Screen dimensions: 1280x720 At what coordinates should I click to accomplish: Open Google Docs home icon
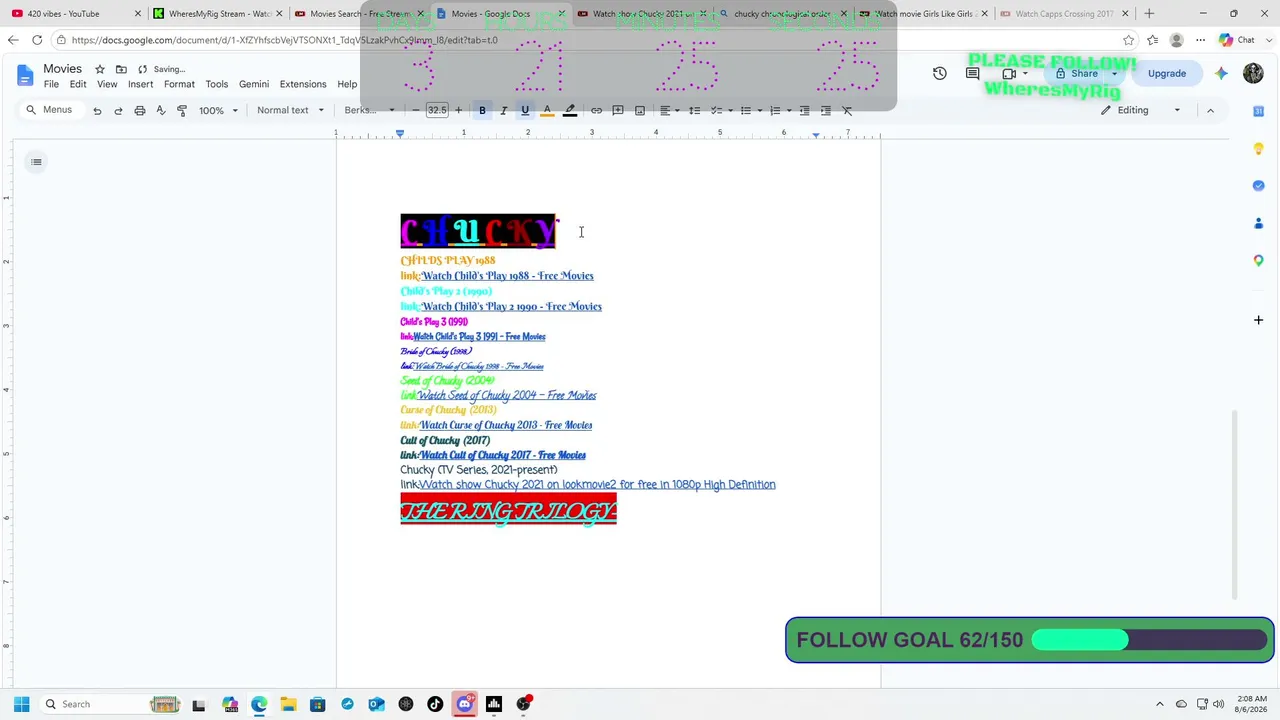tap(24, 76)
